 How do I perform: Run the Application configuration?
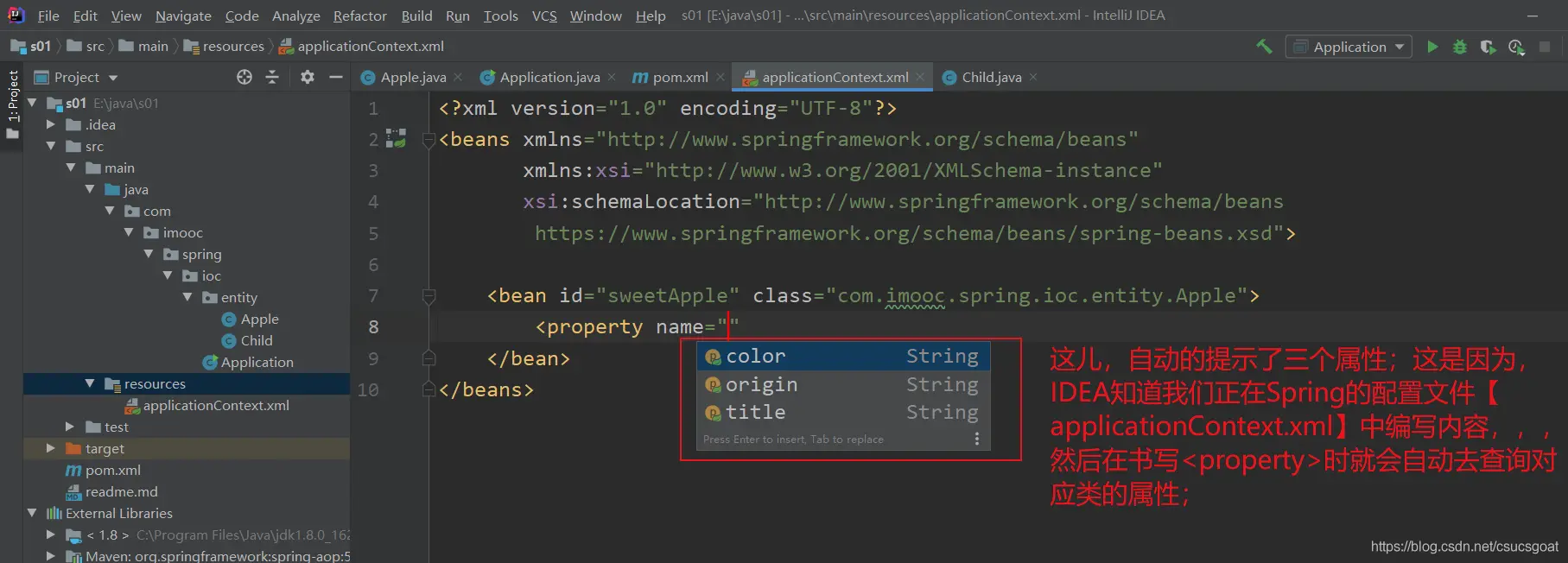(x=1432, y=47)
